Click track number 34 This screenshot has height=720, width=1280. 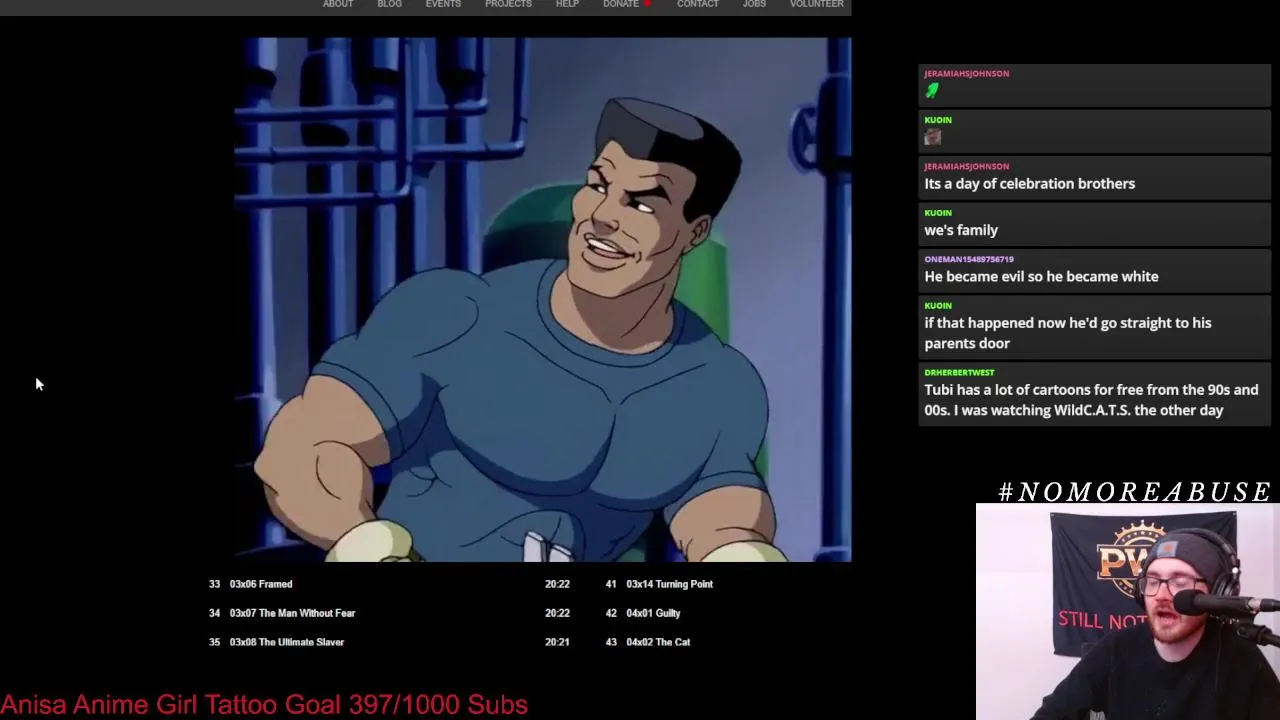(x=214, y=613)
